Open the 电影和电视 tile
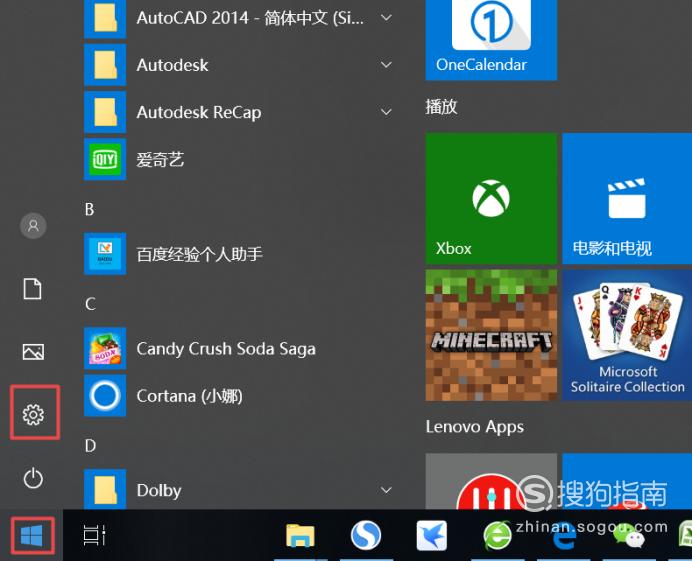692x561 pixels. (627, 199)
